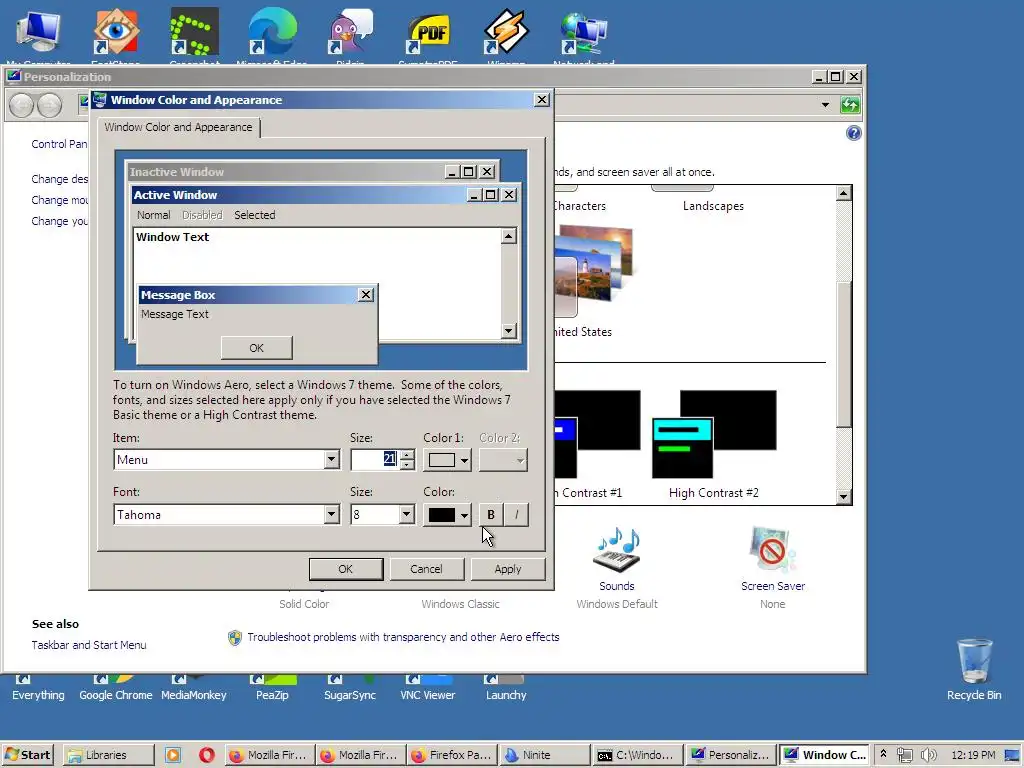
Task: Click the Windows Classic label under window color
Action: pos(460,604)
